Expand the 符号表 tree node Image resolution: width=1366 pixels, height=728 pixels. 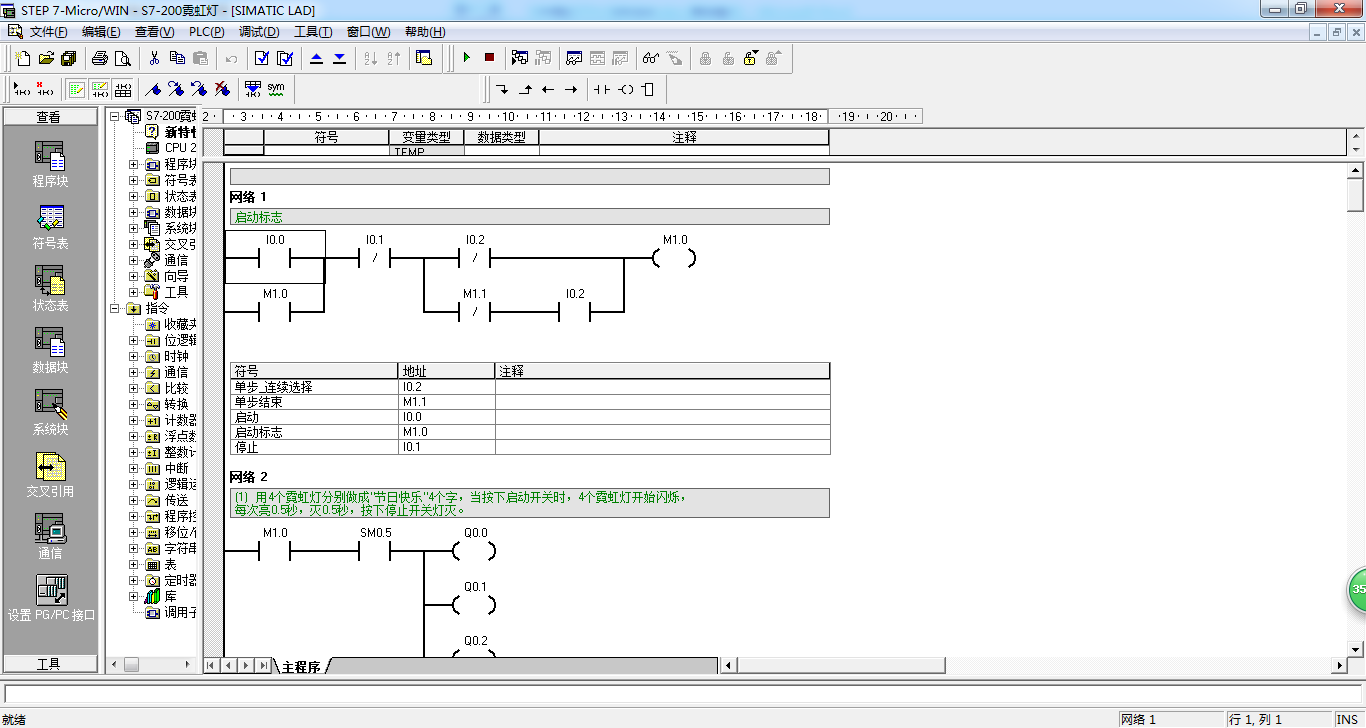point(134,180)
